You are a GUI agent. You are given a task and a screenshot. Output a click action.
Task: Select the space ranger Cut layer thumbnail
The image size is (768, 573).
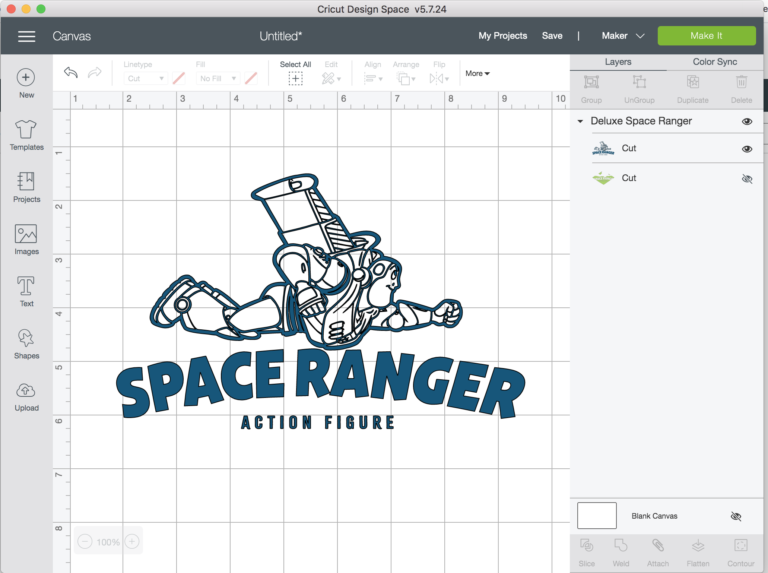point(603,148)
